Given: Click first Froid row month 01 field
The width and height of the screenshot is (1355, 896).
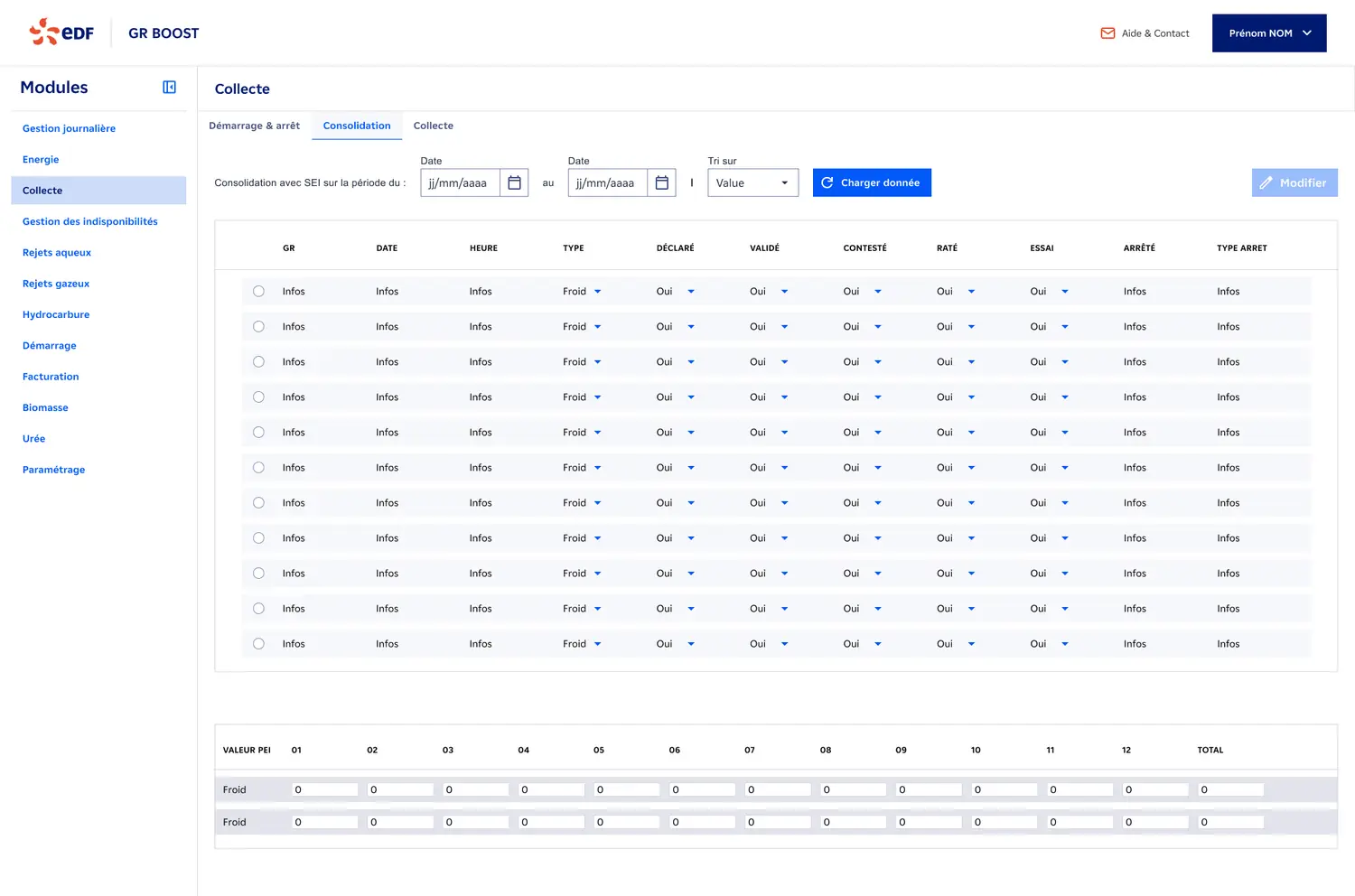Looking at the screenshot, I should 325,789.
